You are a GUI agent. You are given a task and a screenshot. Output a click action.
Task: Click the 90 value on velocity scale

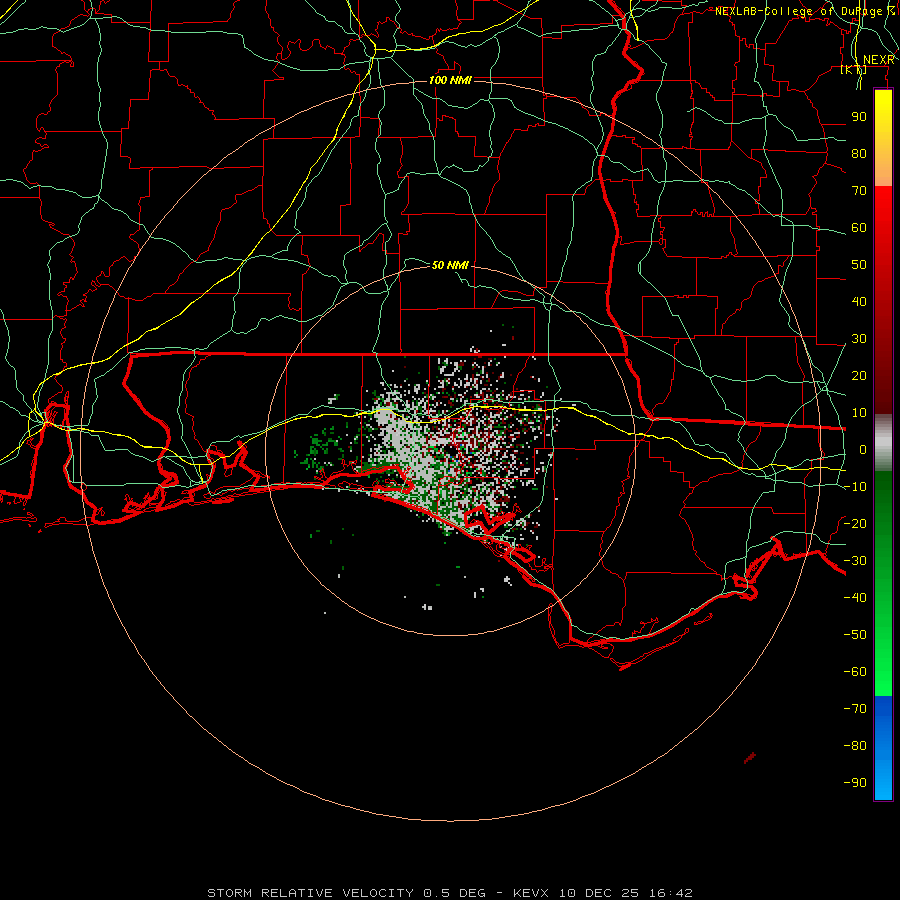pos(859,117)
